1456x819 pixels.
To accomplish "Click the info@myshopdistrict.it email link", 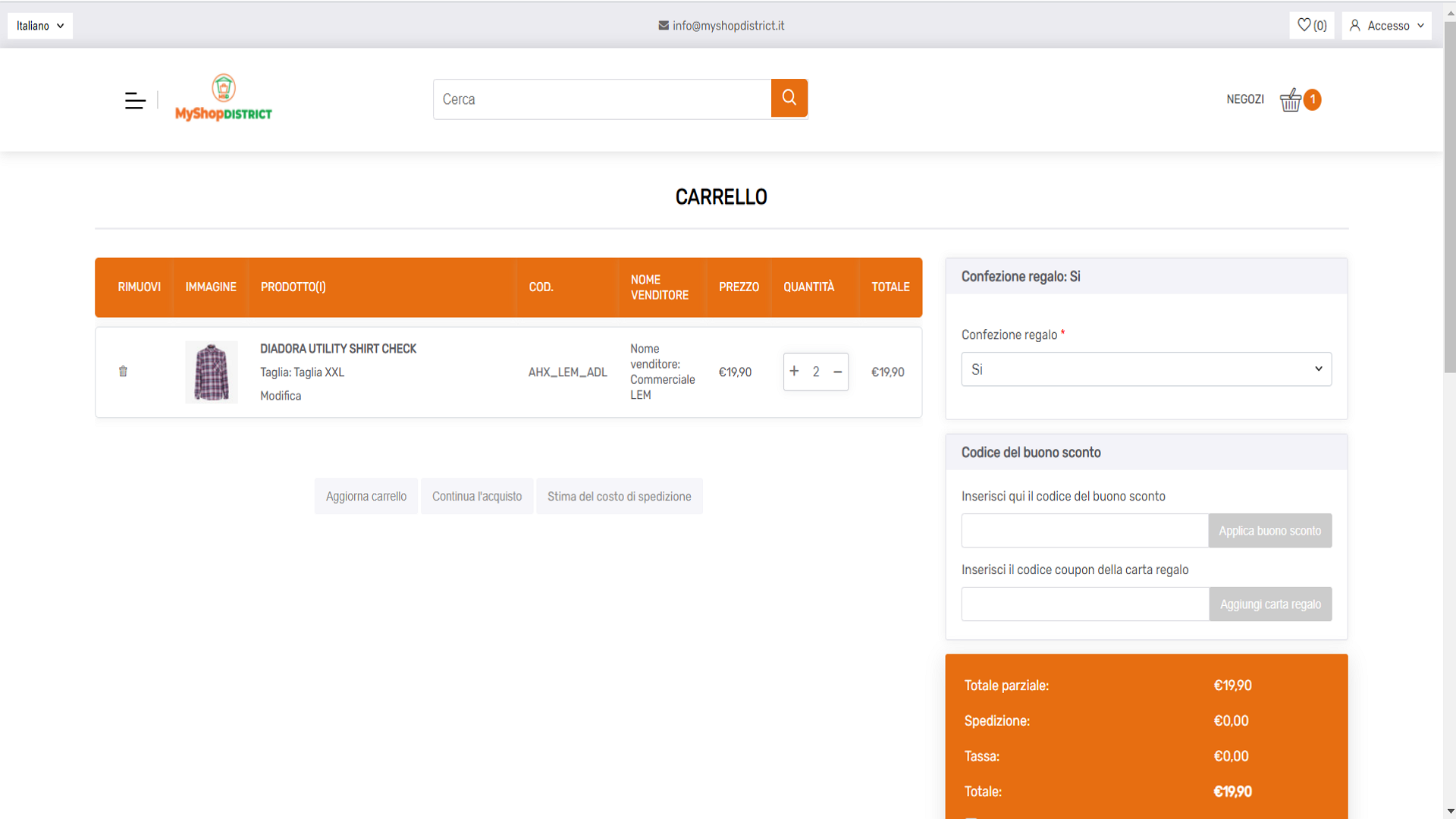I will [728, 26].
